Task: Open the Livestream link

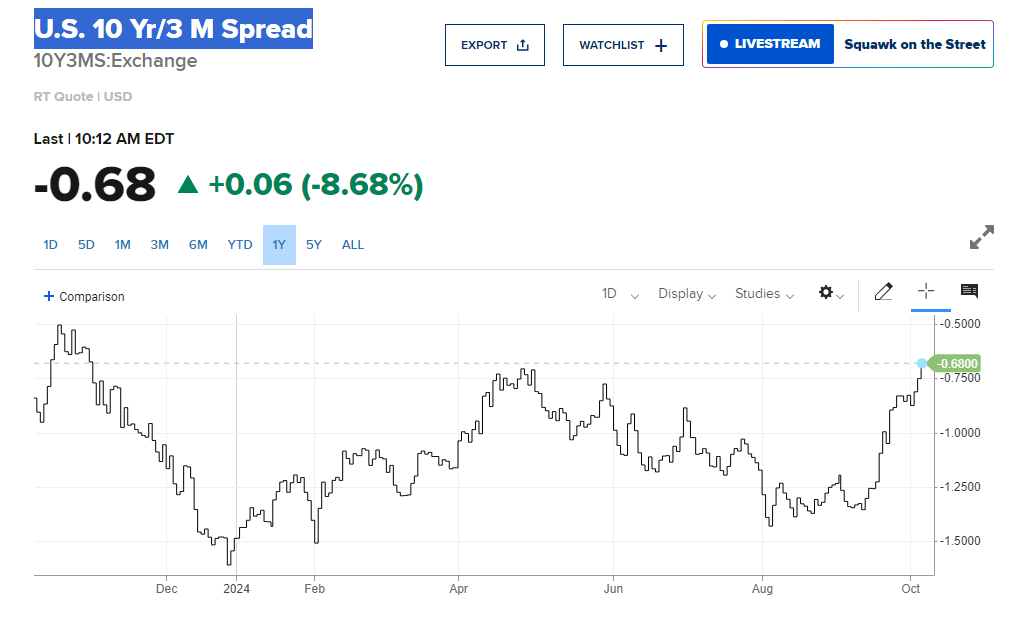Action: [x=770, y=44]
